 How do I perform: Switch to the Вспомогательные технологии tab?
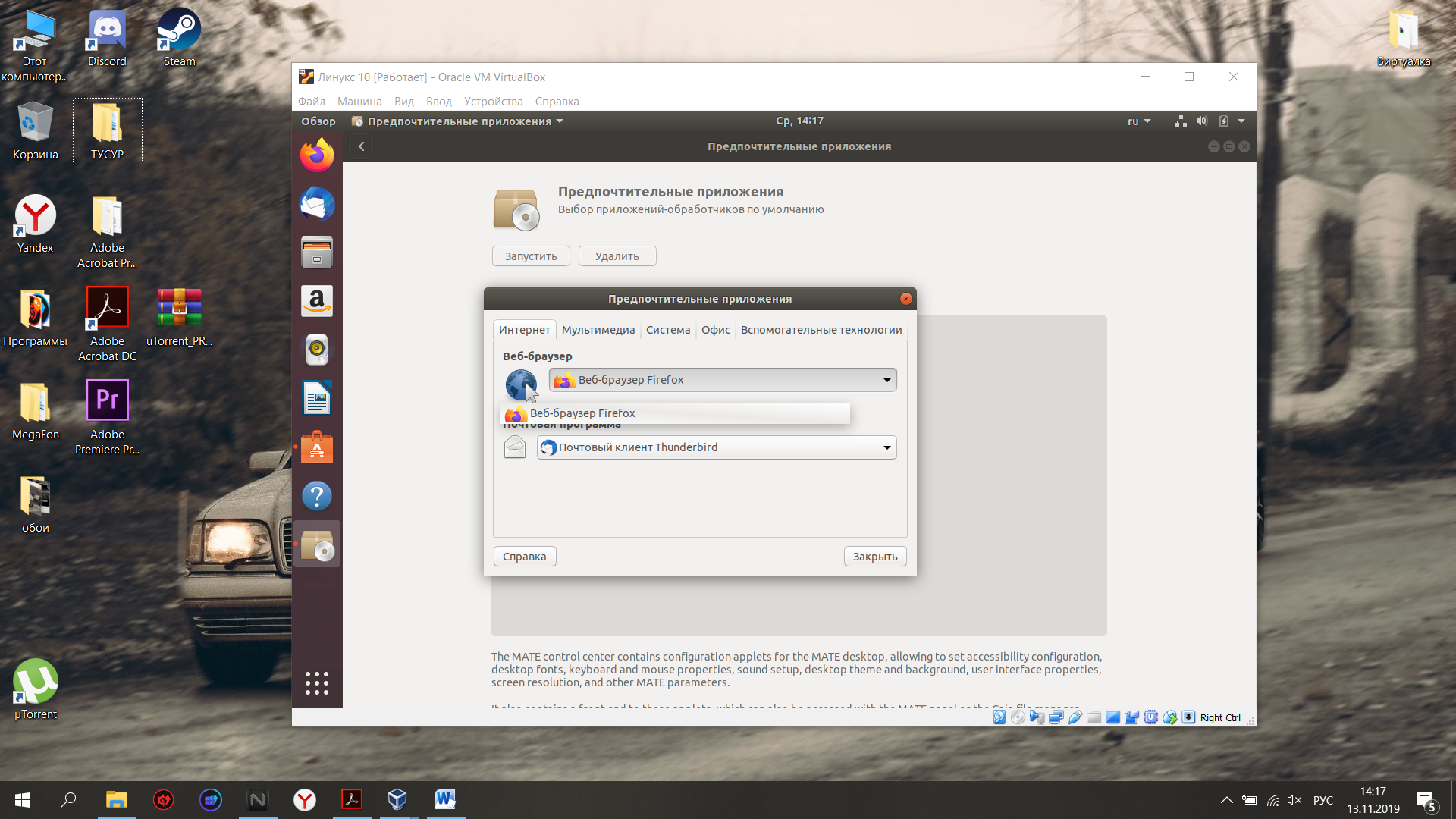point(821,330)
